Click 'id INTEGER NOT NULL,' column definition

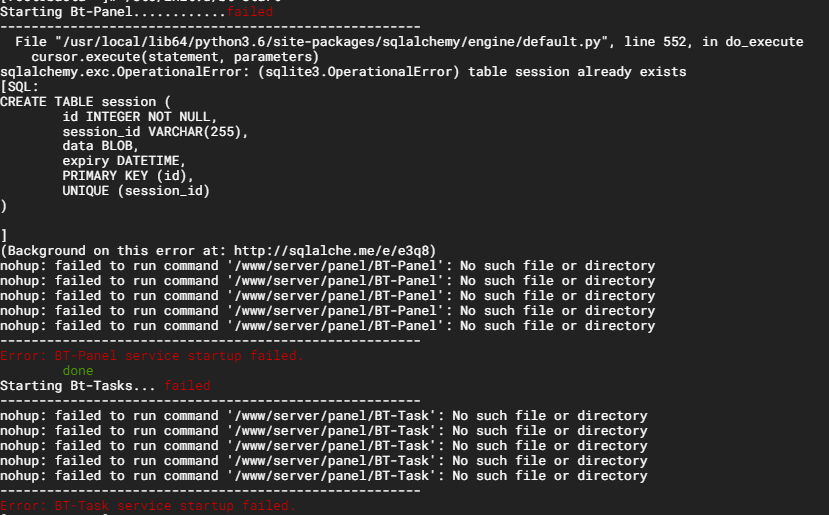coord(140,116)
